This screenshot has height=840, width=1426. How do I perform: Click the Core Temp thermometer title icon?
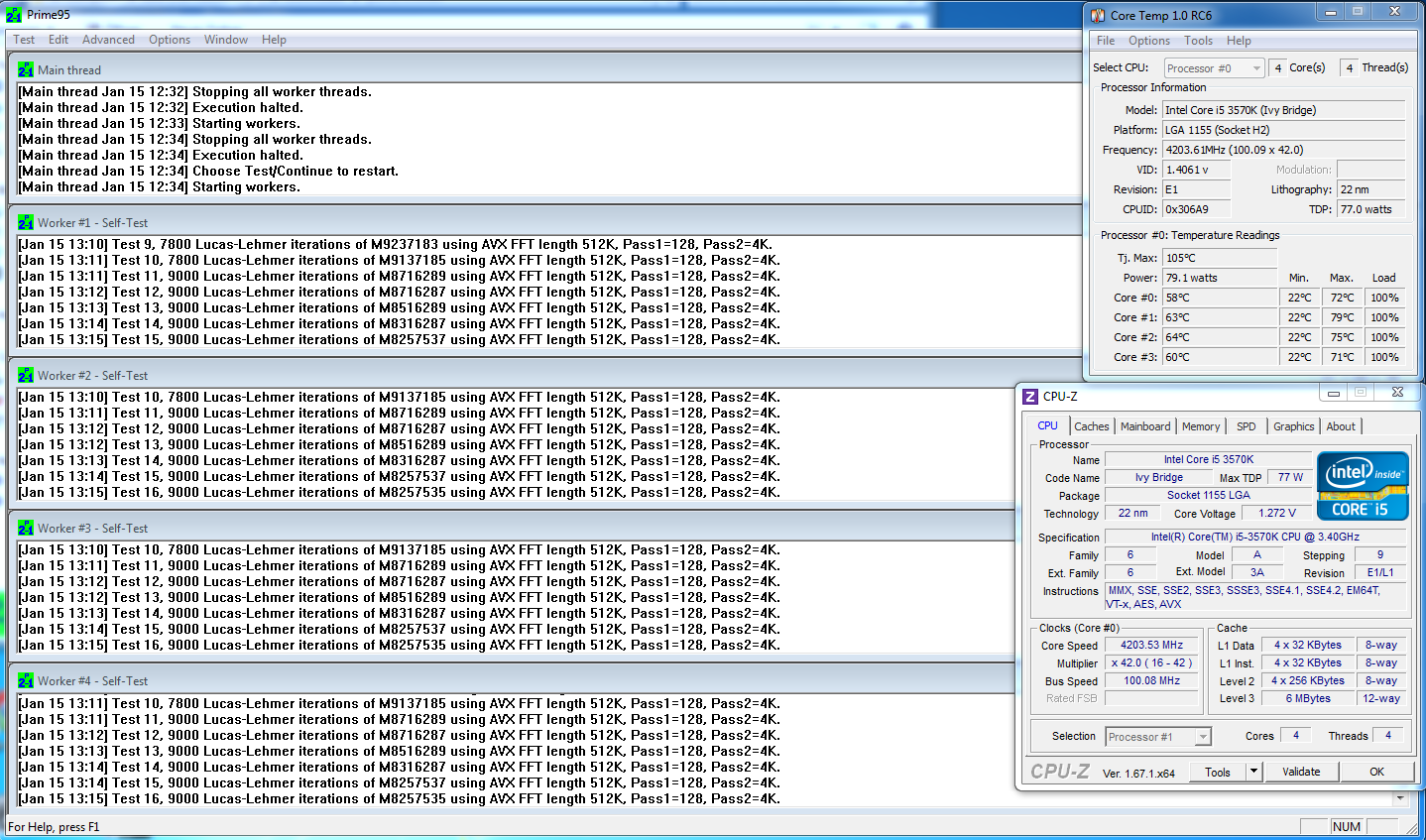pos(1097,15)
